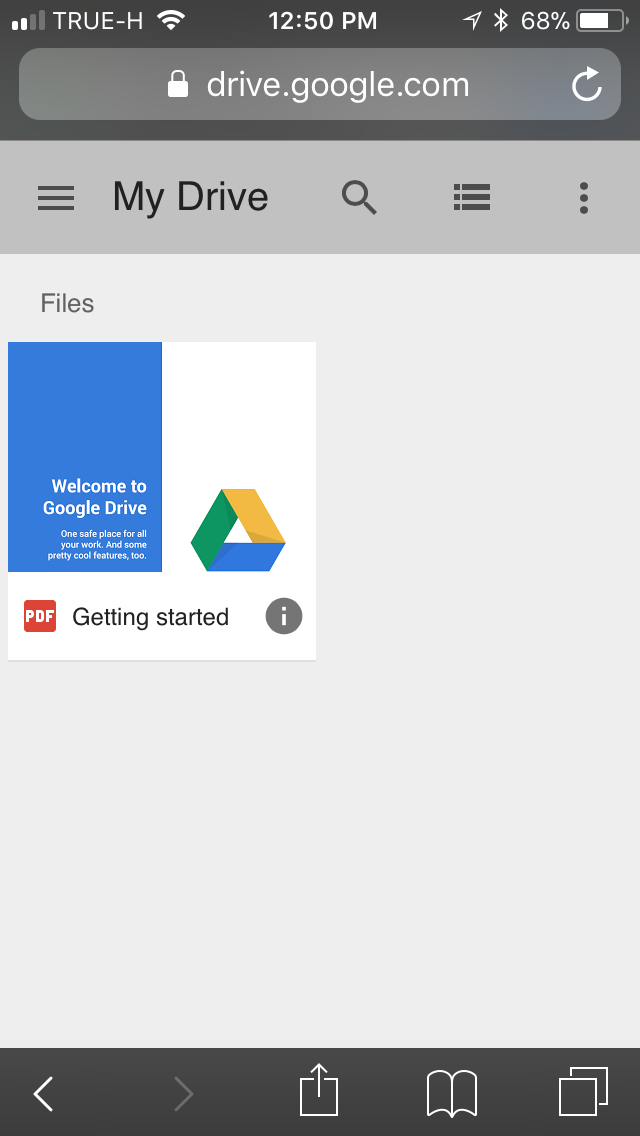Tap the Google Drive logo in preview
The image size is (640, 1136).
point(238,530)
